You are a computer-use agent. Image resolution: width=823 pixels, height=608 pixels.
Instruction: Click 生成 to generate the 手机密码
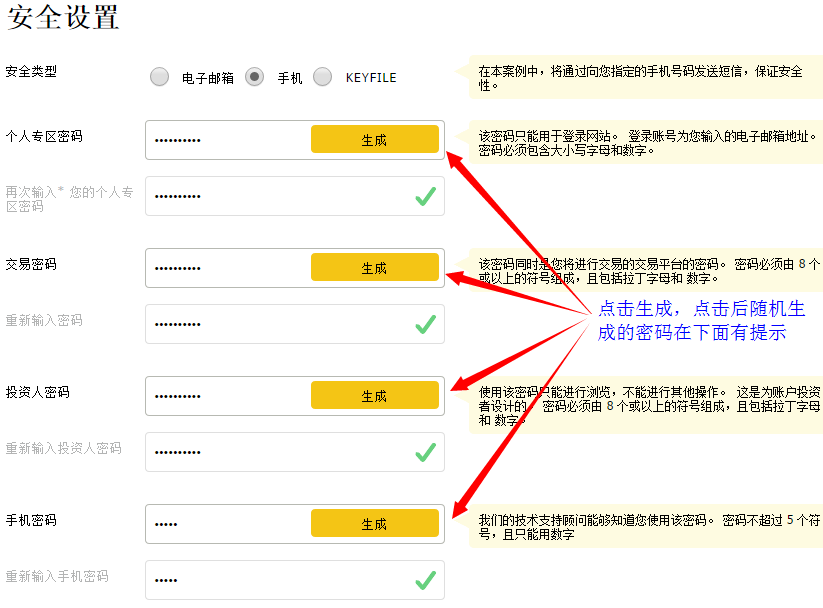[x=374, y=523]
